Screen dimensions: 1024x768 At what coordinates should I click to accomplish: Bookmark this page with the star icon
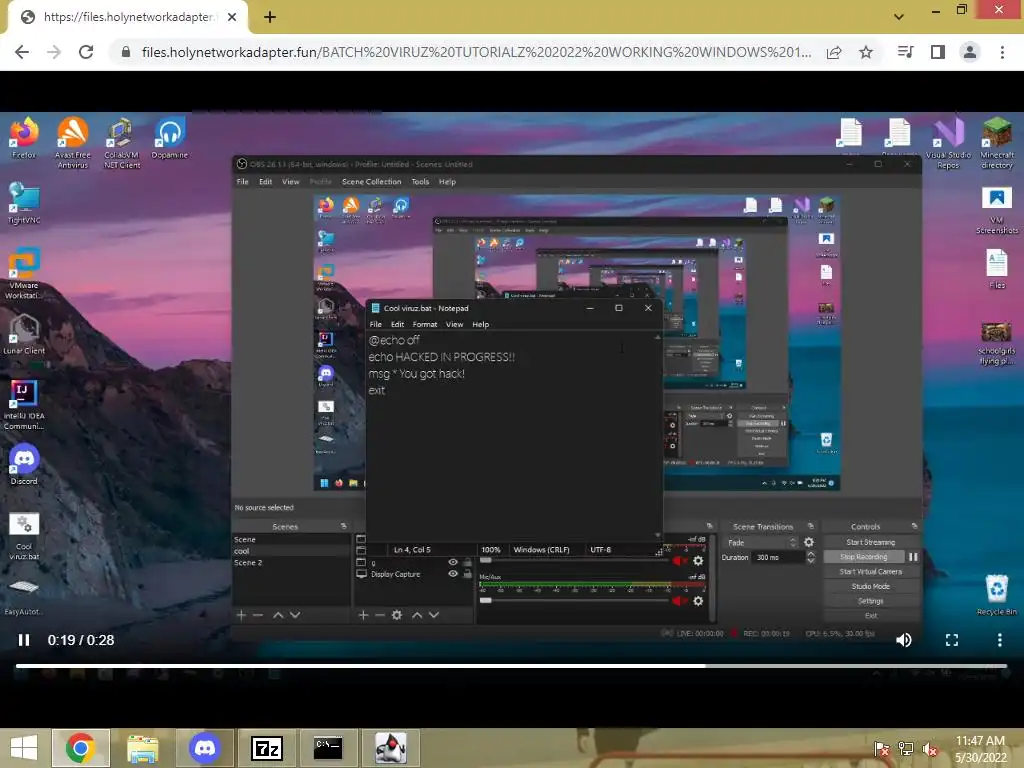click(866, 52)
